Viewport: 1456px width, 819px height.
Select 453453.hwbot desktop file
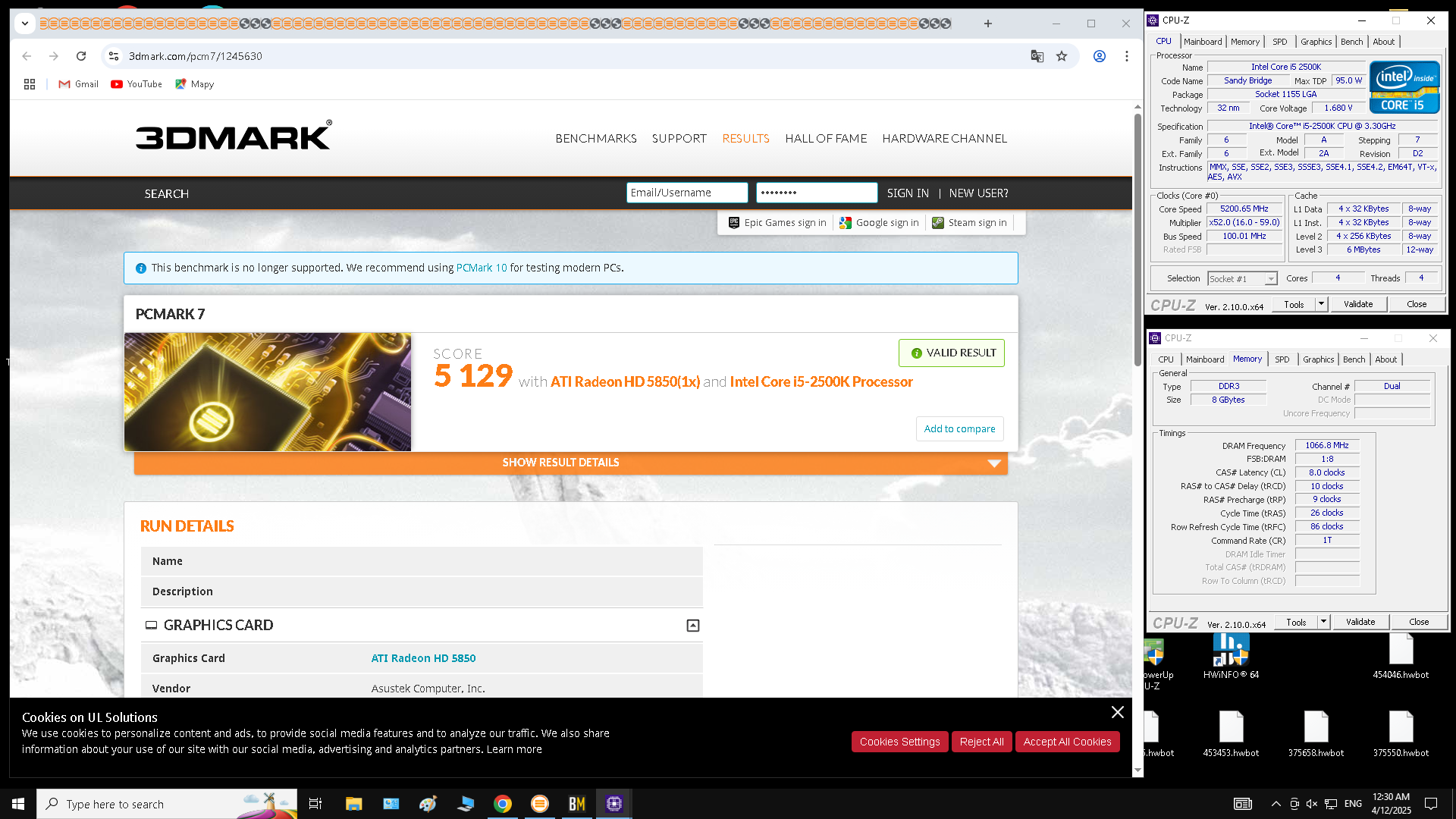(1231, 735)
